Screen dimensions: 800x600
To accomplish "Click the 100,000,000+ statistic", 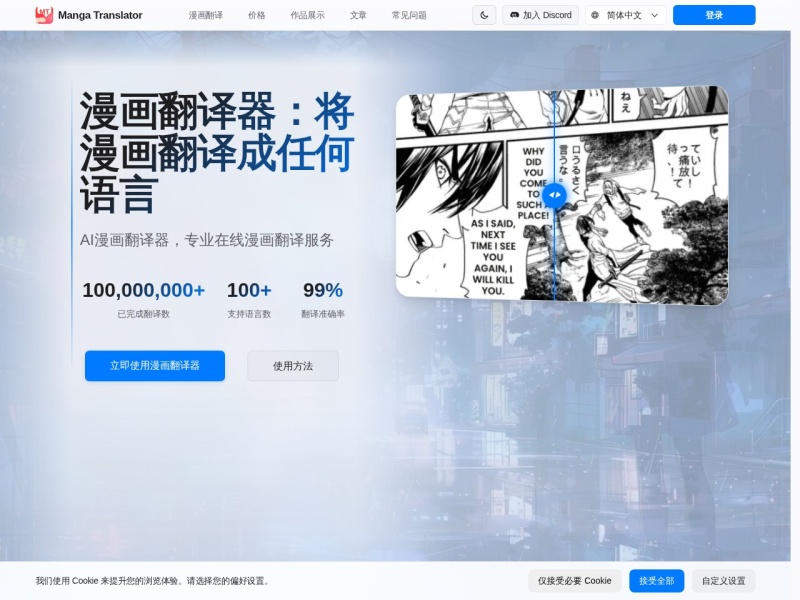I will [x=143, y=290].
